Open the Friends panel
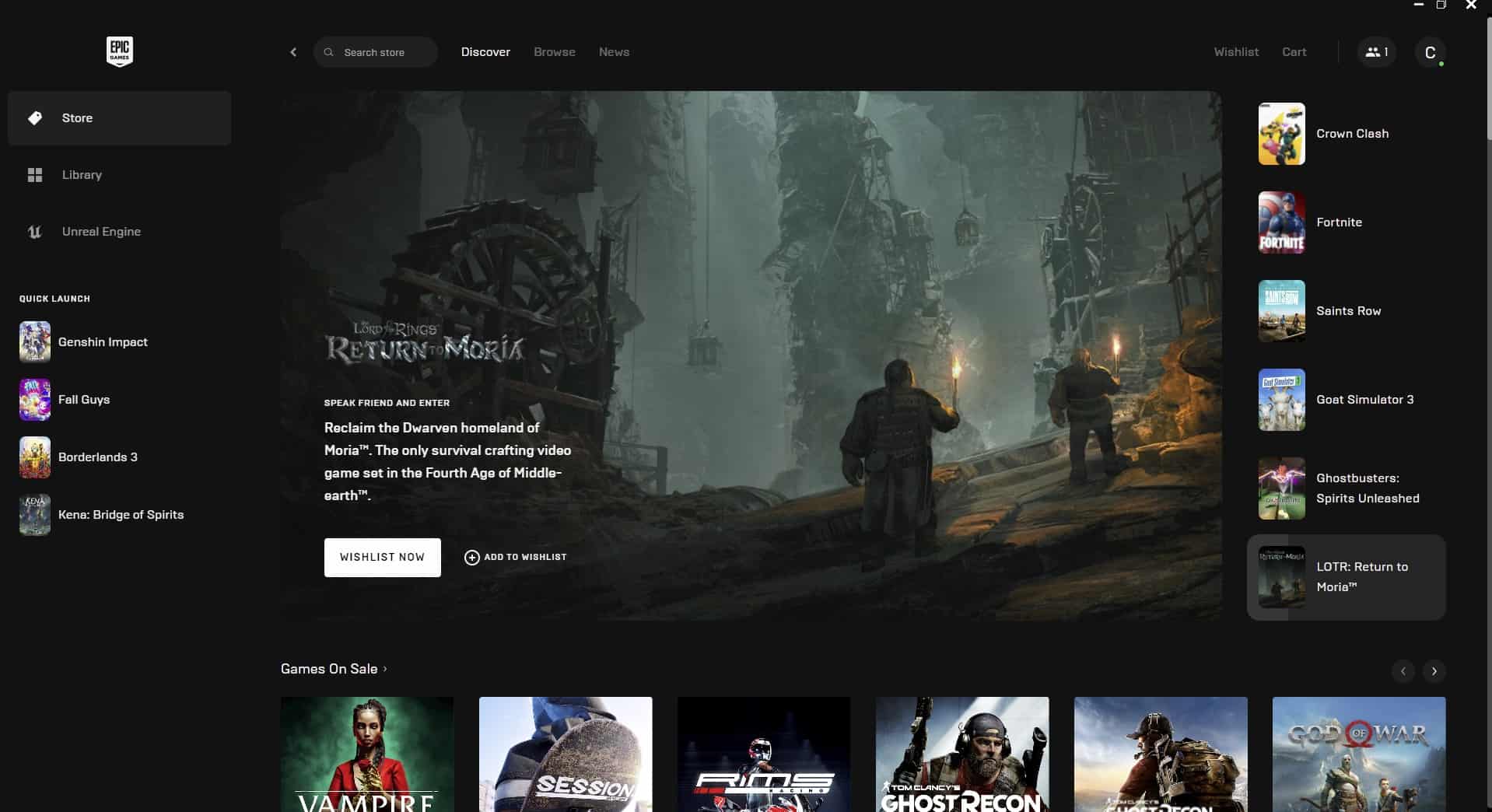The image size is (1492, 812). [1375, 51]
